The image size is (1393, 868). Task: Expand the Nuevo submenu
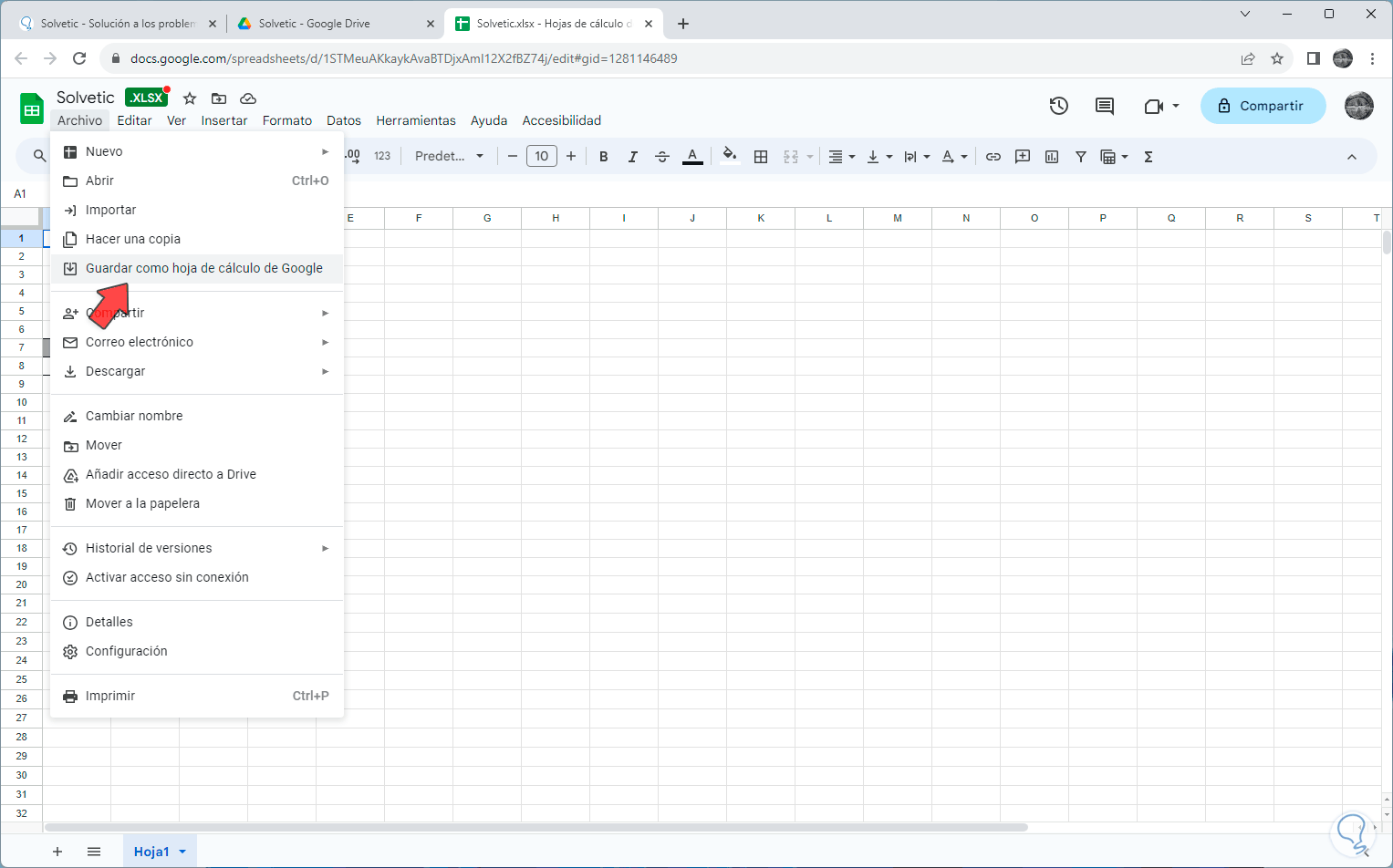coord(197,151)
